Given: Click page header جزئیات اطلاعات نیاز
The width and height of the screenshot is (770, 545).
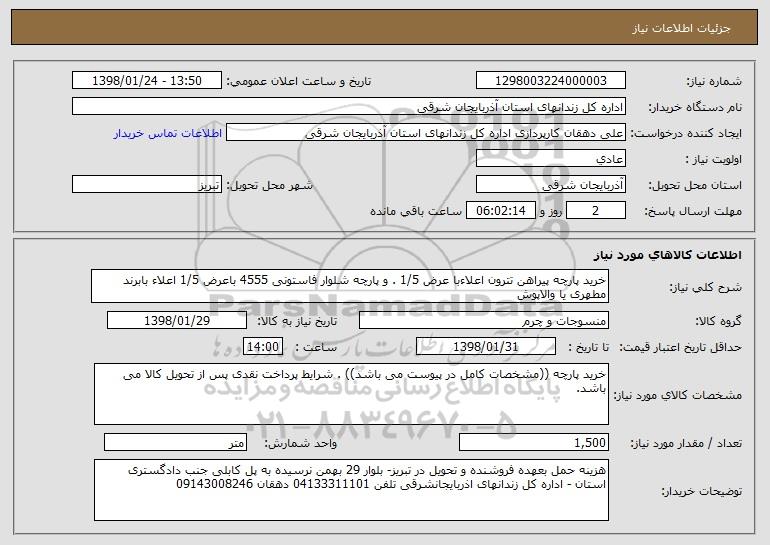Looking at the screenshot, I should pyautogui.click(x=681, y=28).
